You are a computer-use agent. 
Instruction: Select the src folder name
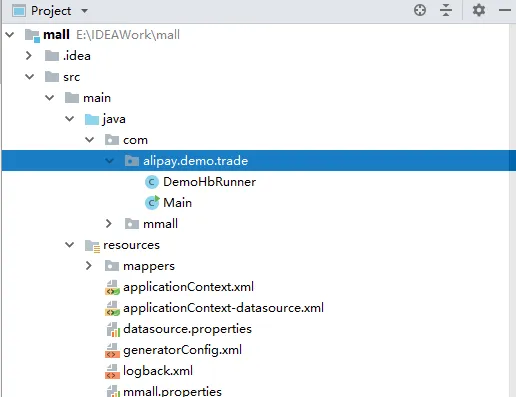pos(71,77)
